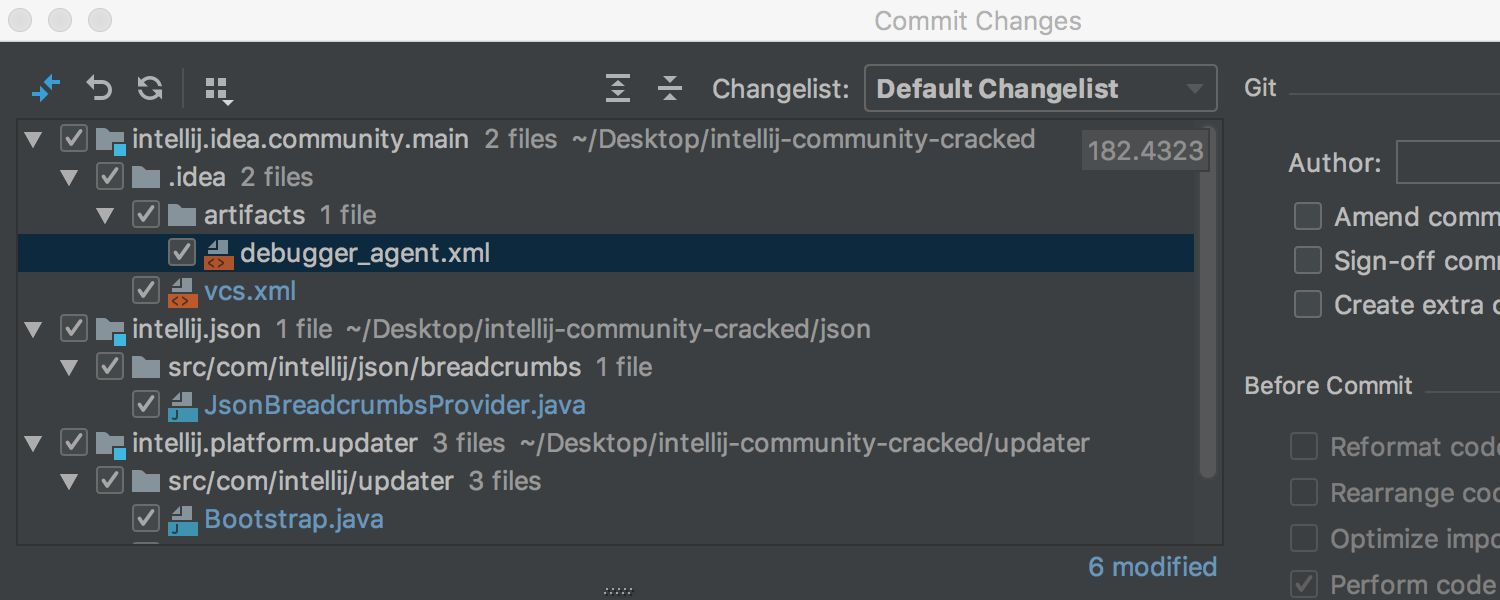Open the Default Changelist dropdown
Screen dimensions: 1500x600
pyautogui.click(x=1040, y=88)
